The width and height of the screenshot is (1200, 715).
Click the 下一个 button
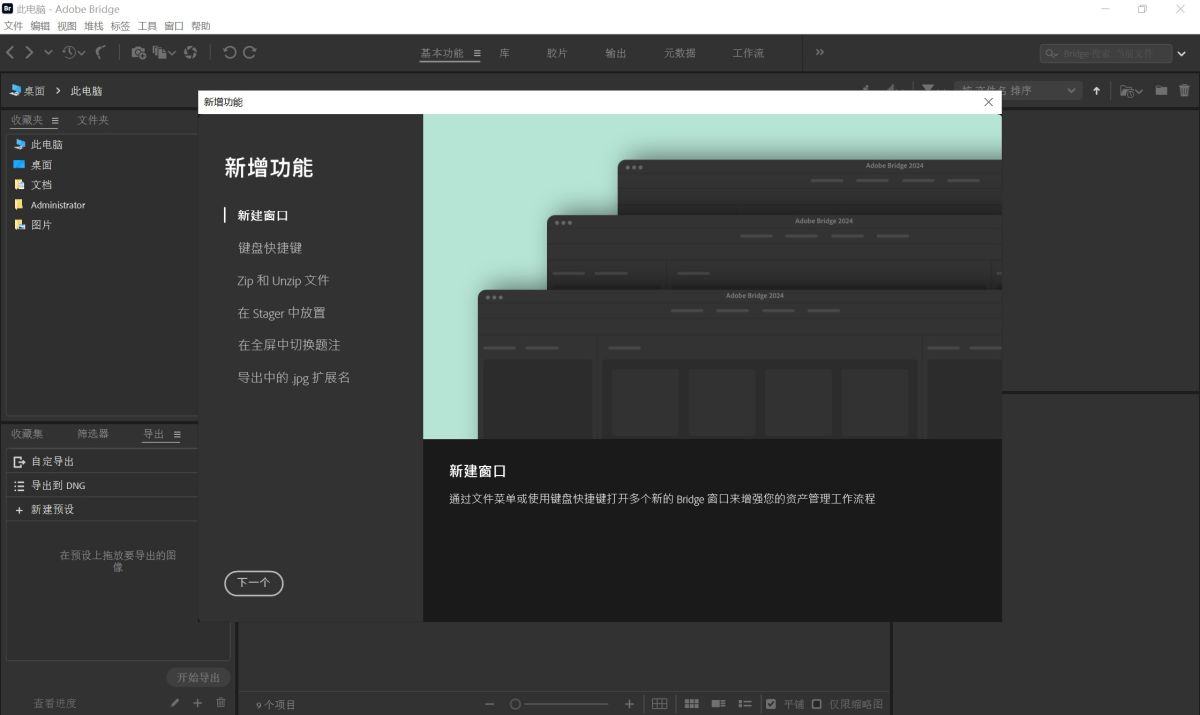tap(254, 583)
